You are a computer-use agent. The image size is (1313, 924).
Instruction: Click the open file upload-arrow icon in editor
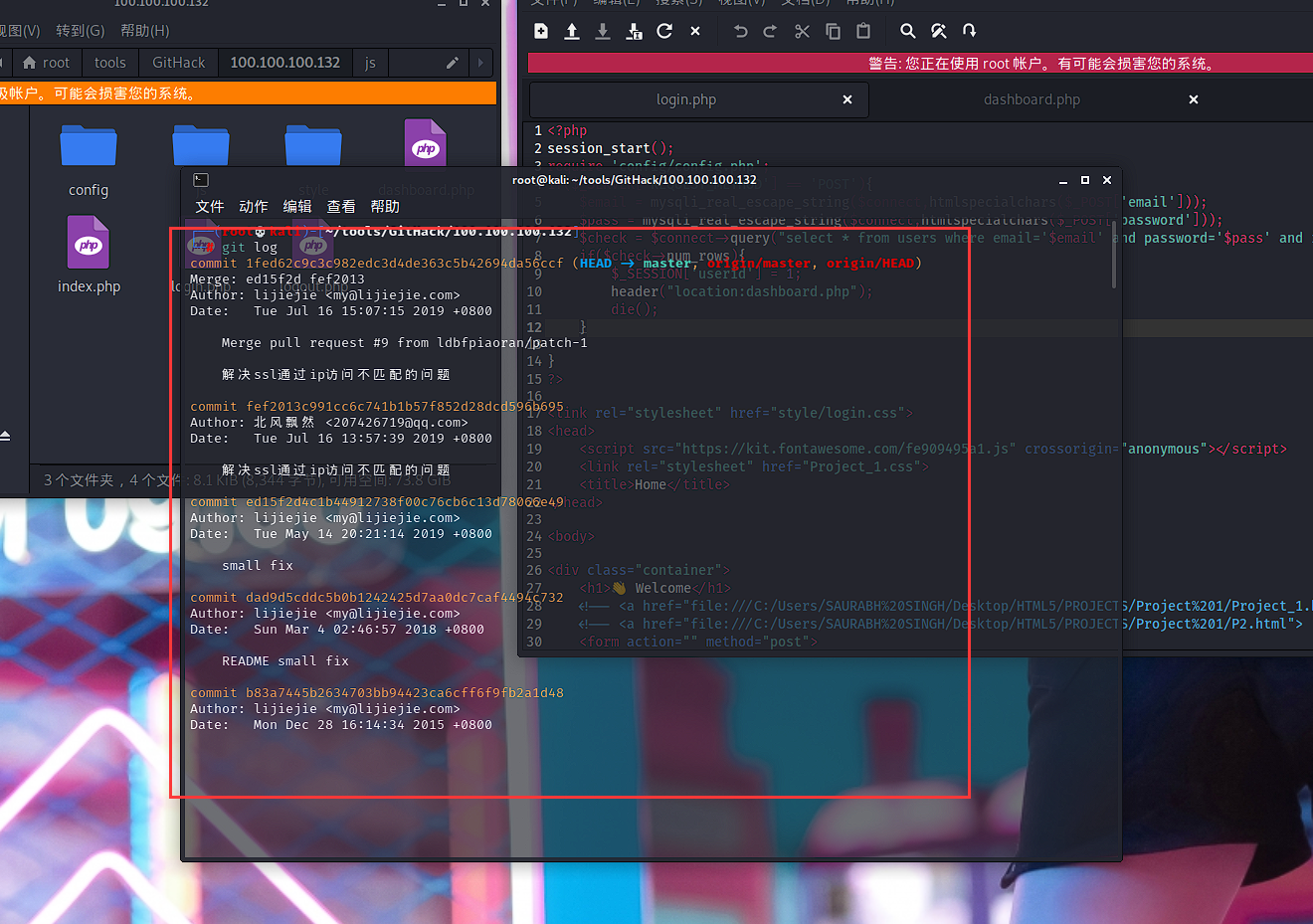click(x=572, y=31)
